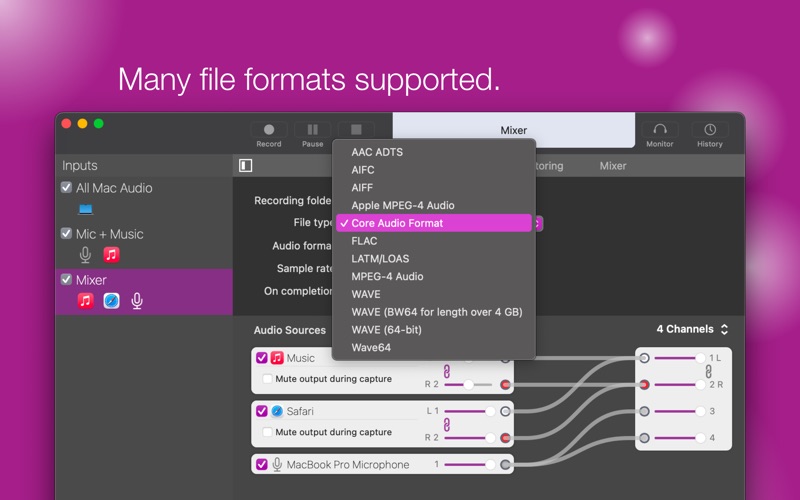Adjust MacBook Pro Microphone channel 1 slider
The height and width of the screenshot is (500, 800).
point(469,464)
